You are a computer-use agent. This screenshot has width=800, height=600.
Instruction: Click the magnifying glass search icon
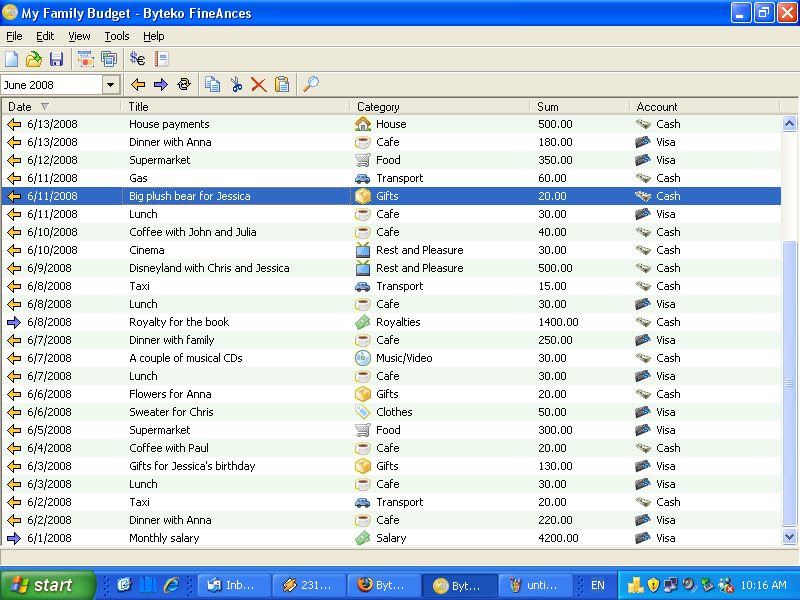point(311,85)
